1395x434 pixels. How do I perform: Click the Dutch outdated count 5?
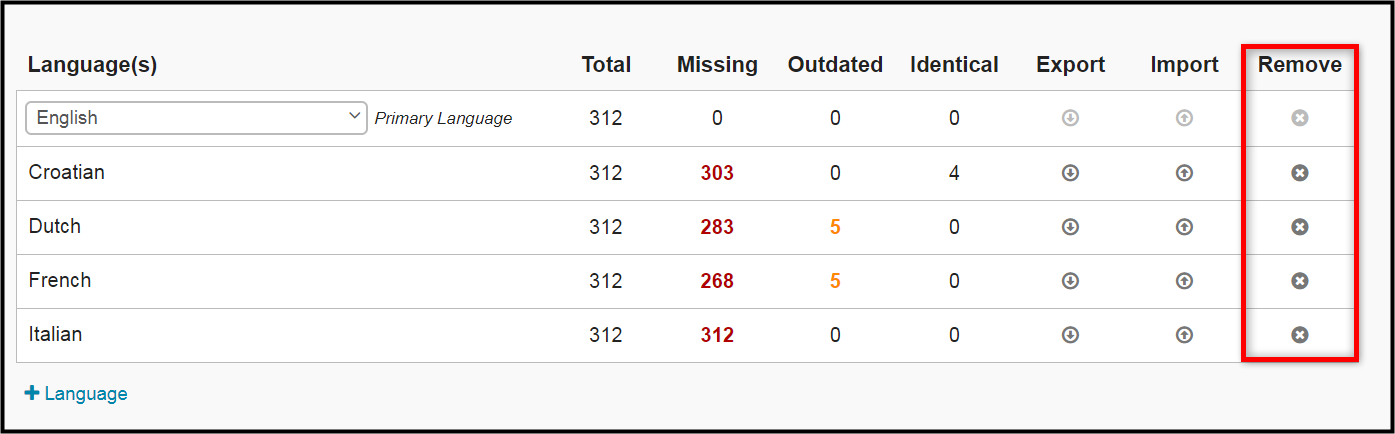pyautogui.click(x=835, y=227)
